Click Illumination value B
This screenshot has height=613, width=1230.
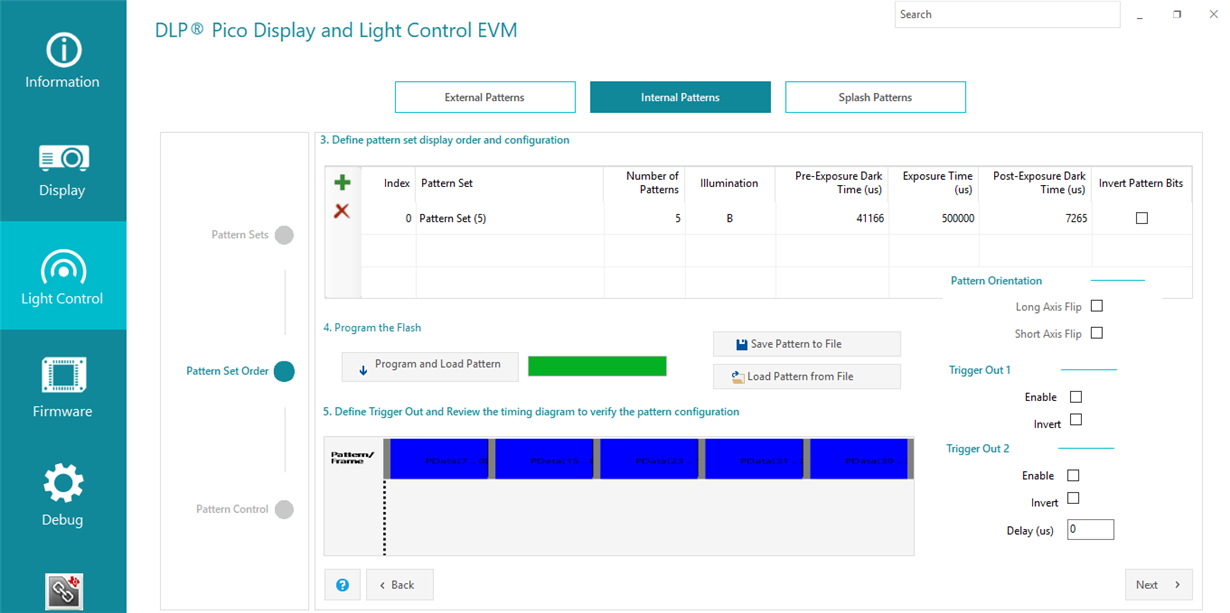point(730,218)
